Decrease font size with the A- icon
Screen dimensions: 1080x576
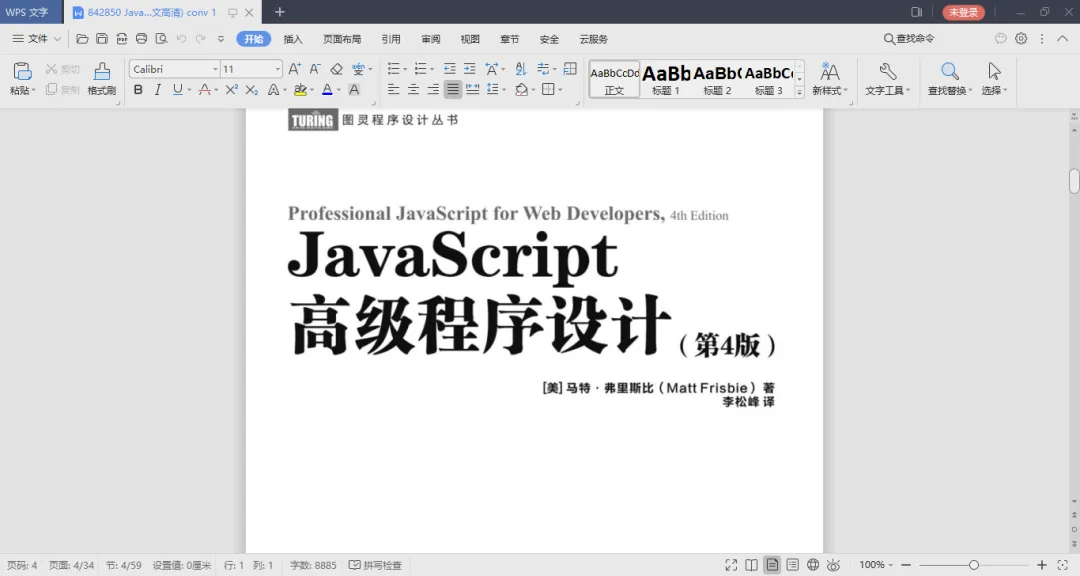click(315, 69)
